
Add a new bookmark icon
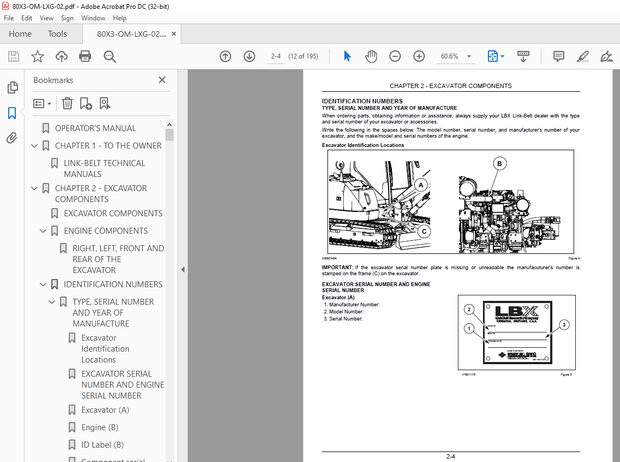click(86, 104)
